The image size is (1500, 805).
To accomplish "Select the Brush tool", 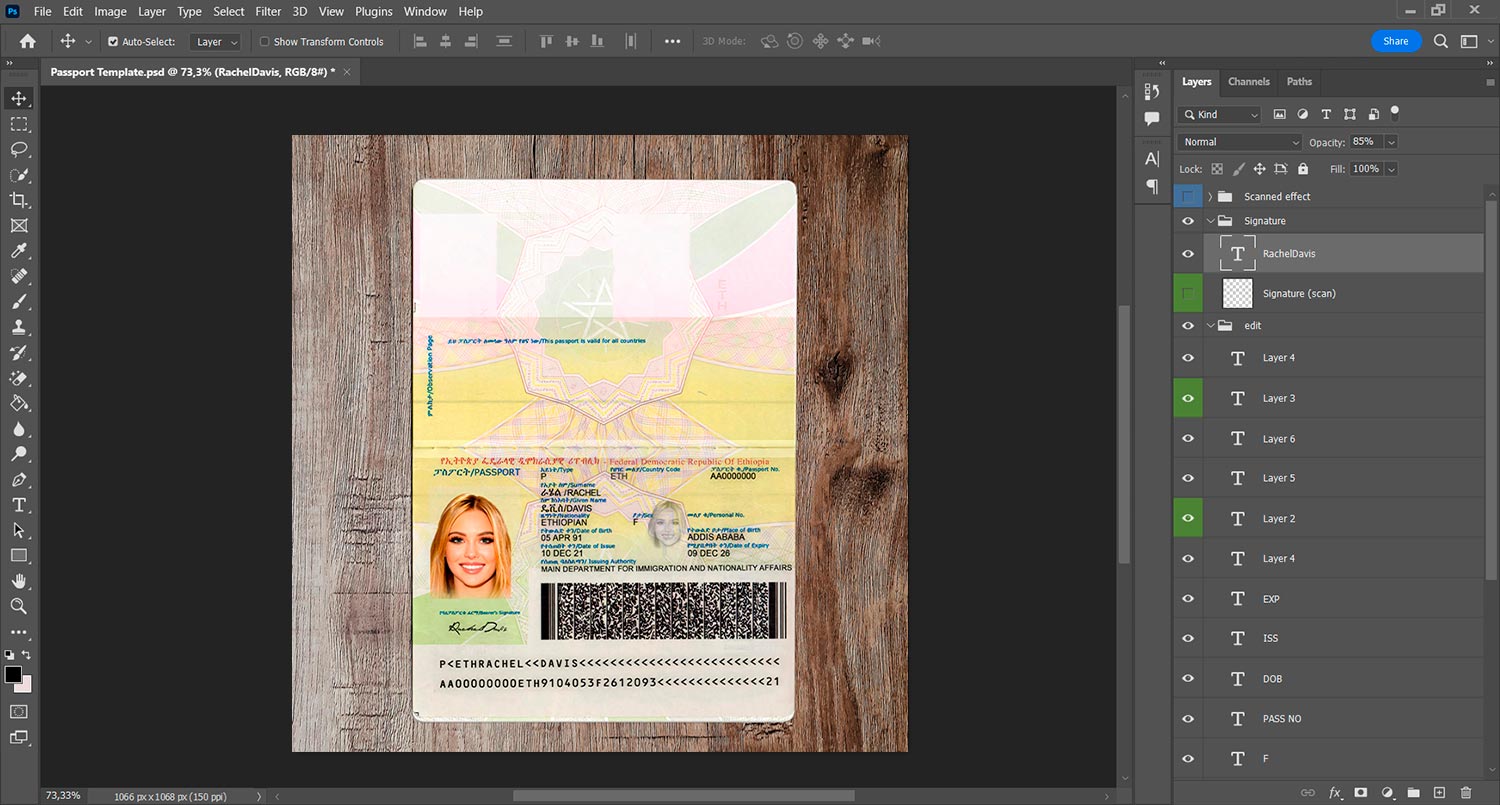I will pos(19,301).
